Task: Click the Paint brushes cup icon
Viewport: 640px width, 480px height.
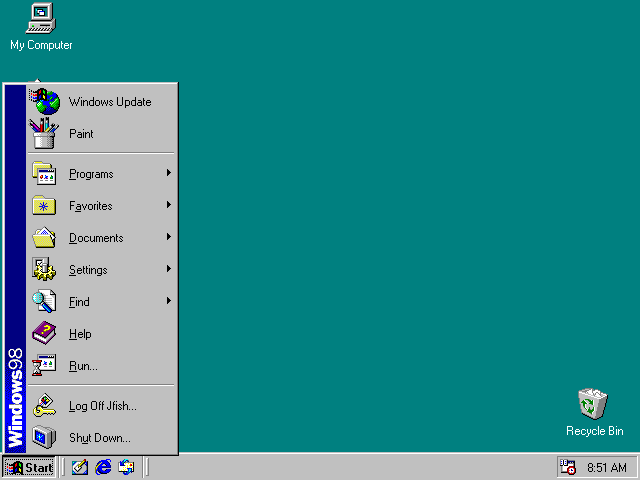Action: click(x=44, y=133)
